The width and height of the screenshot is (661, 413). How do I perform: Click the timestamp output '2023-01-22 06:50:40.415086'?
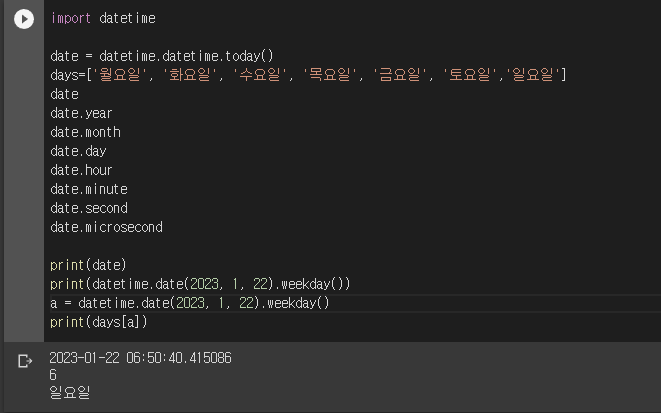pyautogui.click(x=140, y=358)
